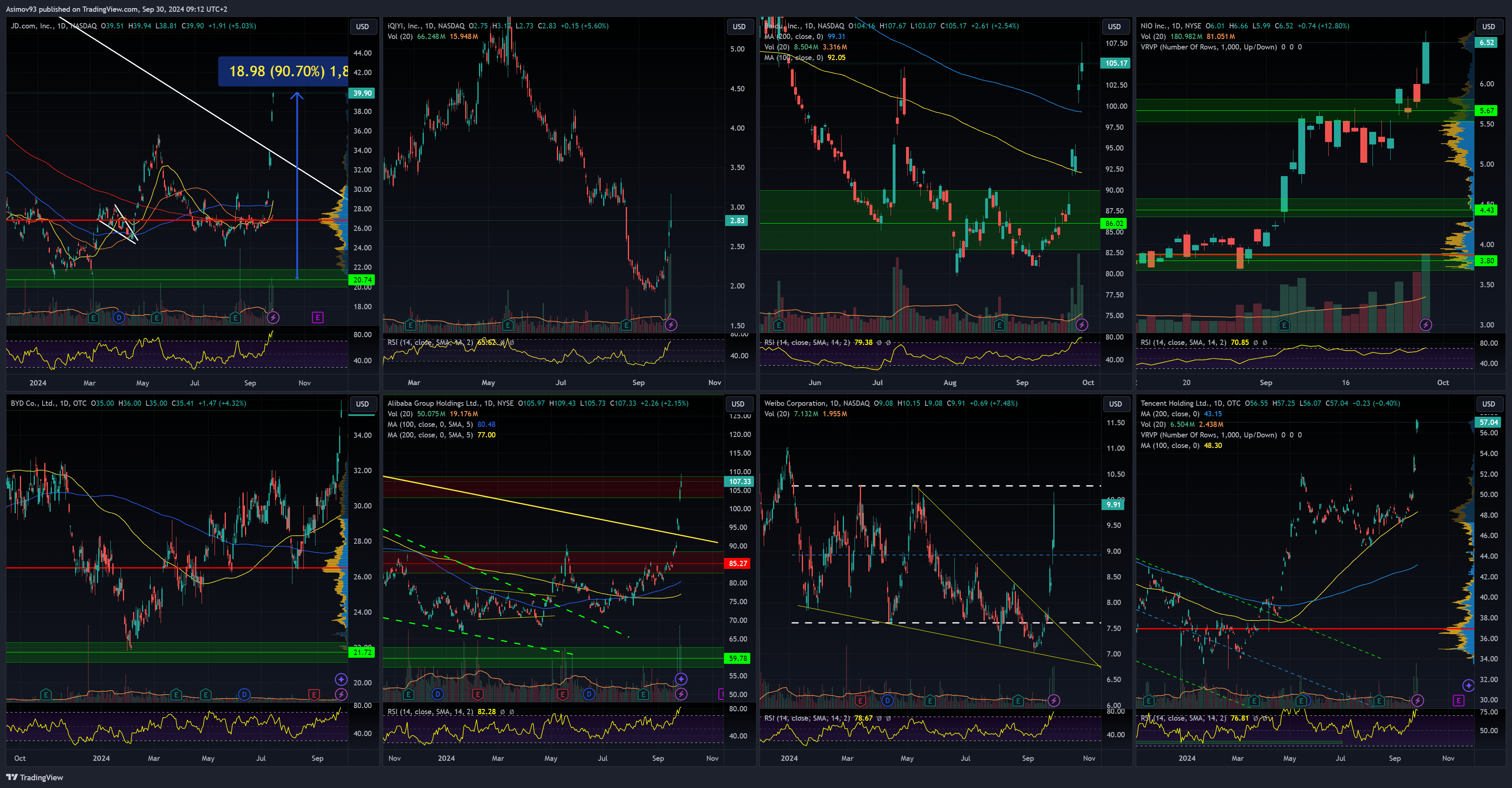Select 107.33 price label on Alibaba axis

click(739, 482)
